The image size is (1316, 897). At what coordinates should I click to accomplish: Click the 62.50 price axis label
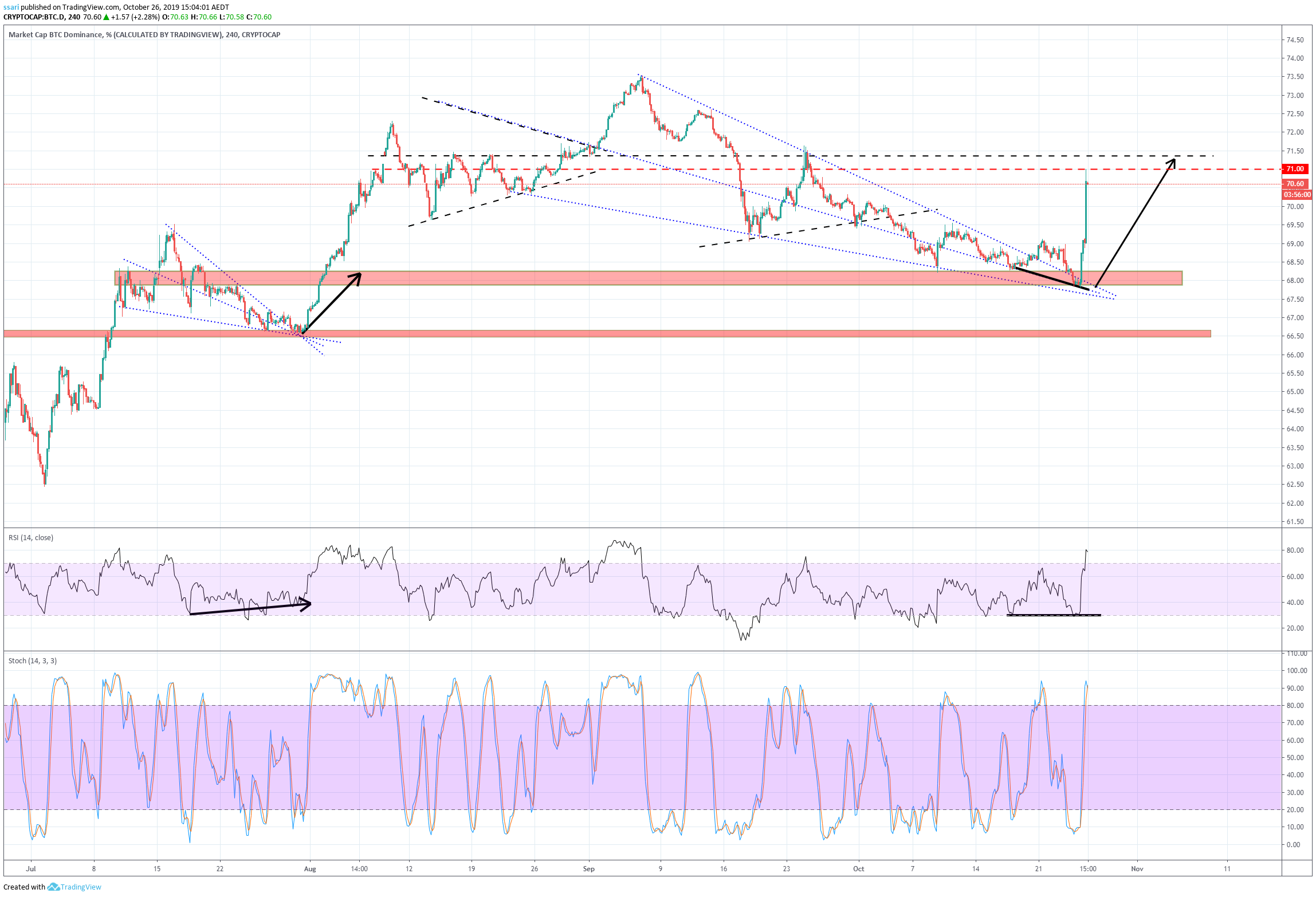tap(1295, 485)
